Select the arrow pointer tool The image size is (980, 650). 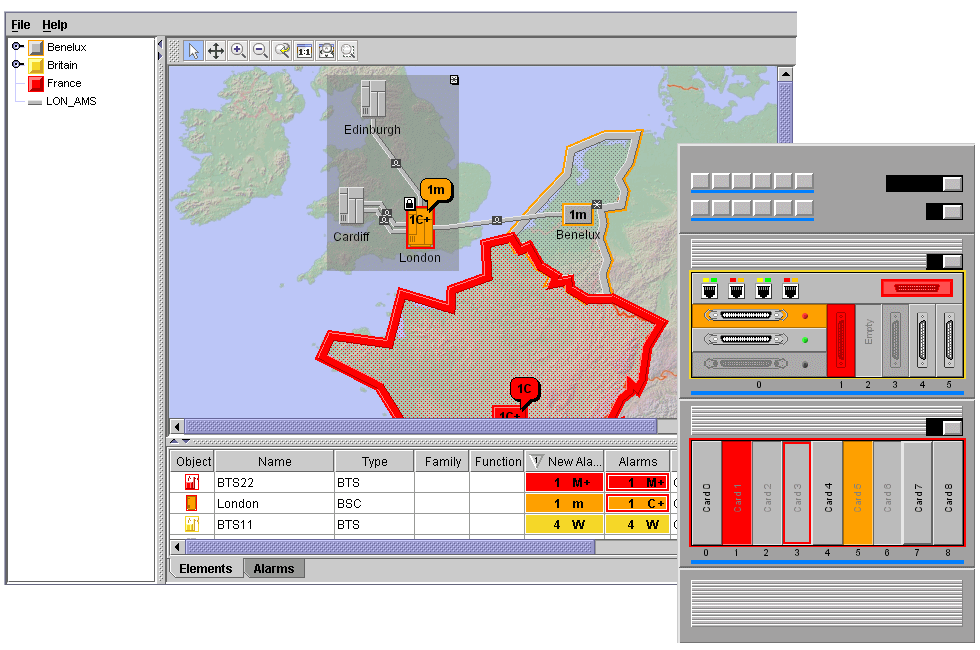[x=193, y=51]
